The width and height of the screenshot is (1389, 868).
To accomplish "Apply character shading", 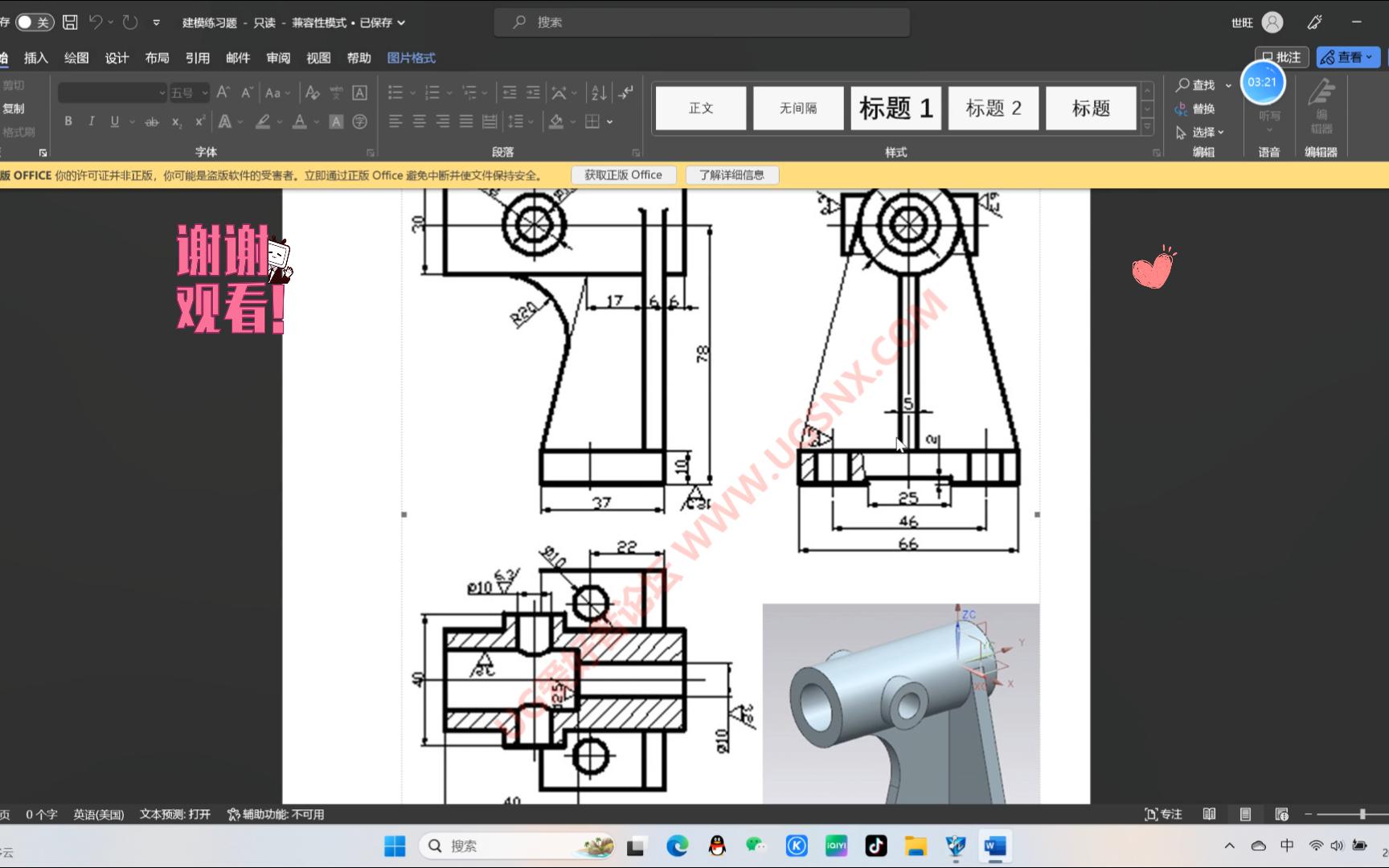I will (337, 121).
